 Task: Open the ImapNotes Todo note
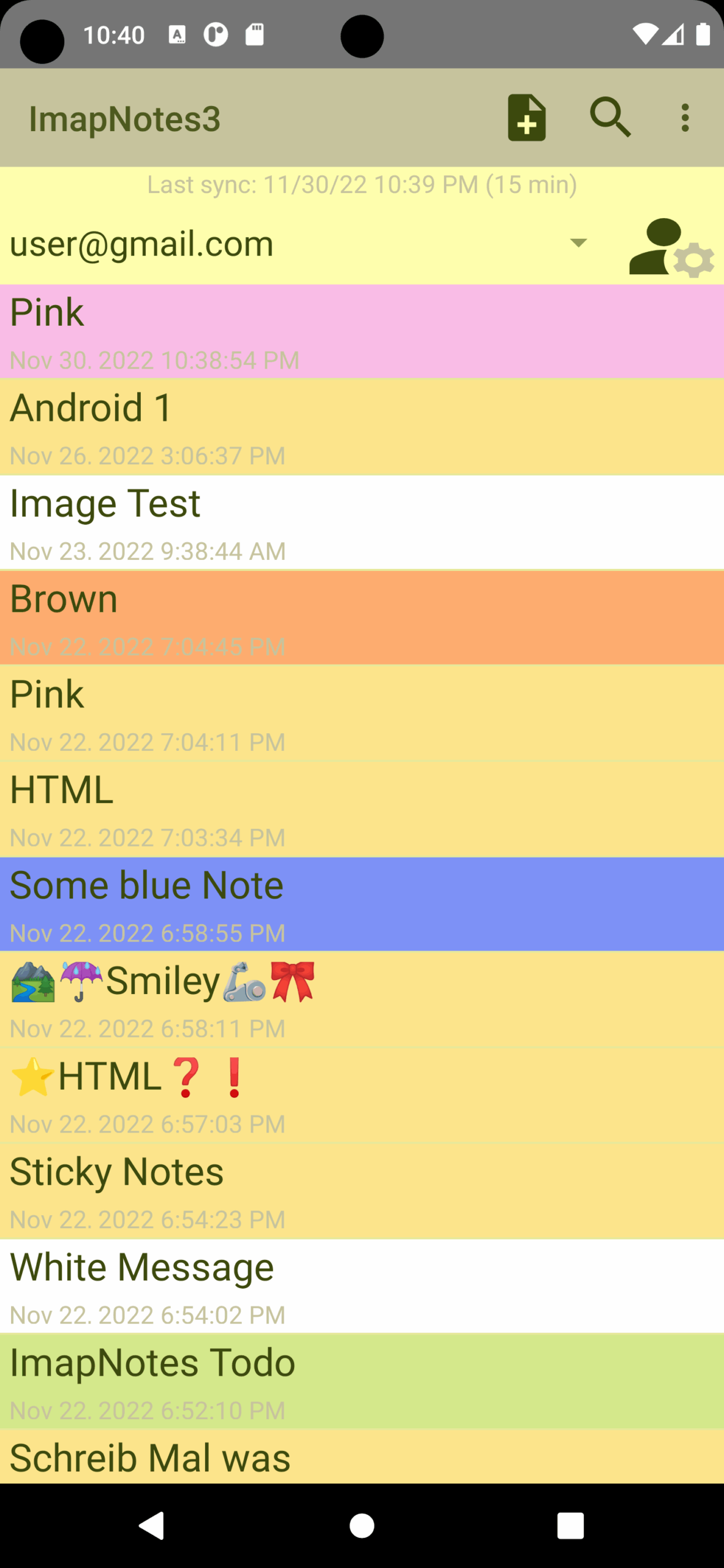click(361, 1382)
